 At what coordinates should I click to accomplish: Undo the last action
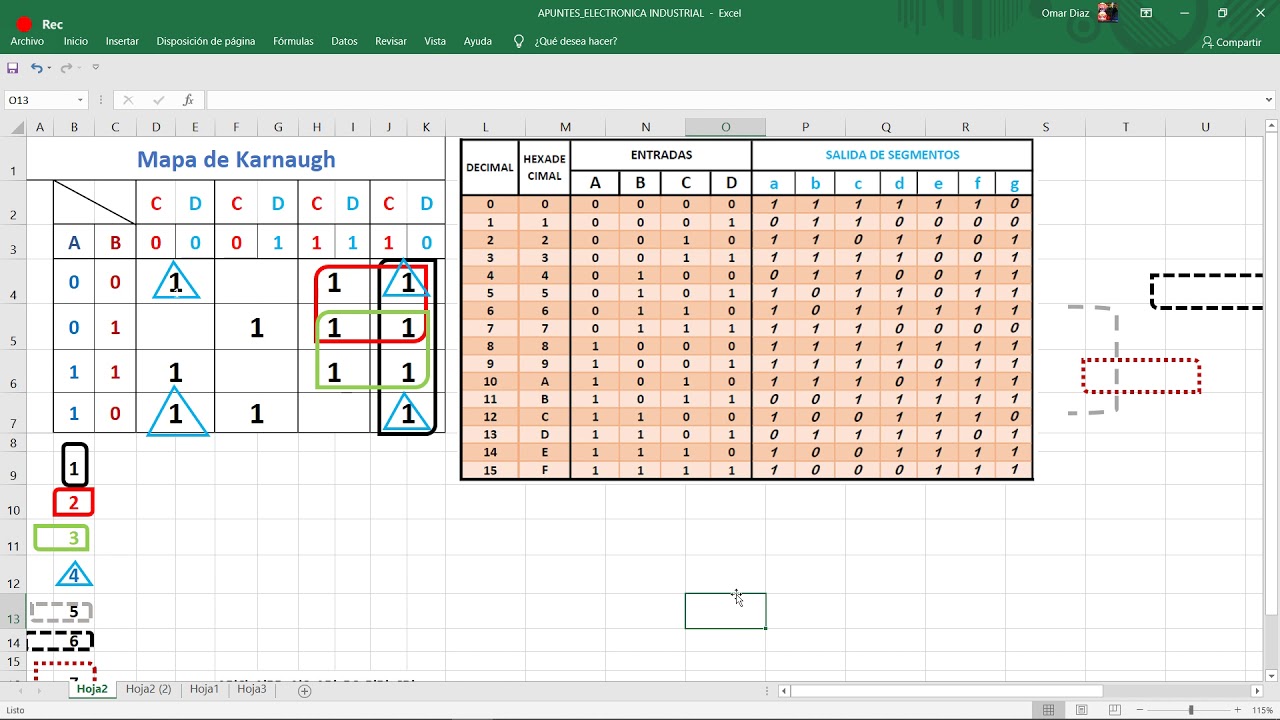tap(36, 68)
